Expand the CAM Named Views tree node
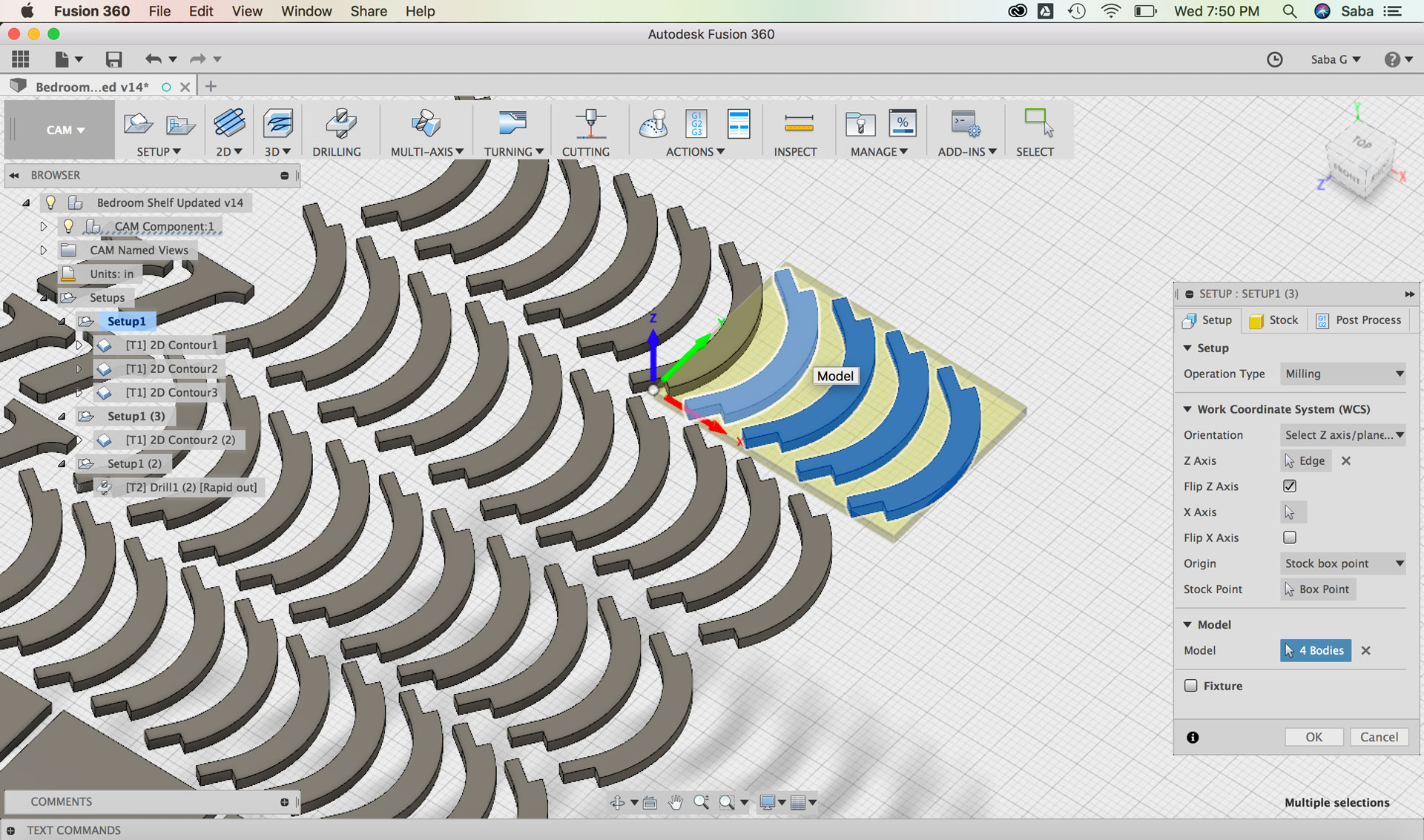Screen dimensions: 1424x840 43,250
